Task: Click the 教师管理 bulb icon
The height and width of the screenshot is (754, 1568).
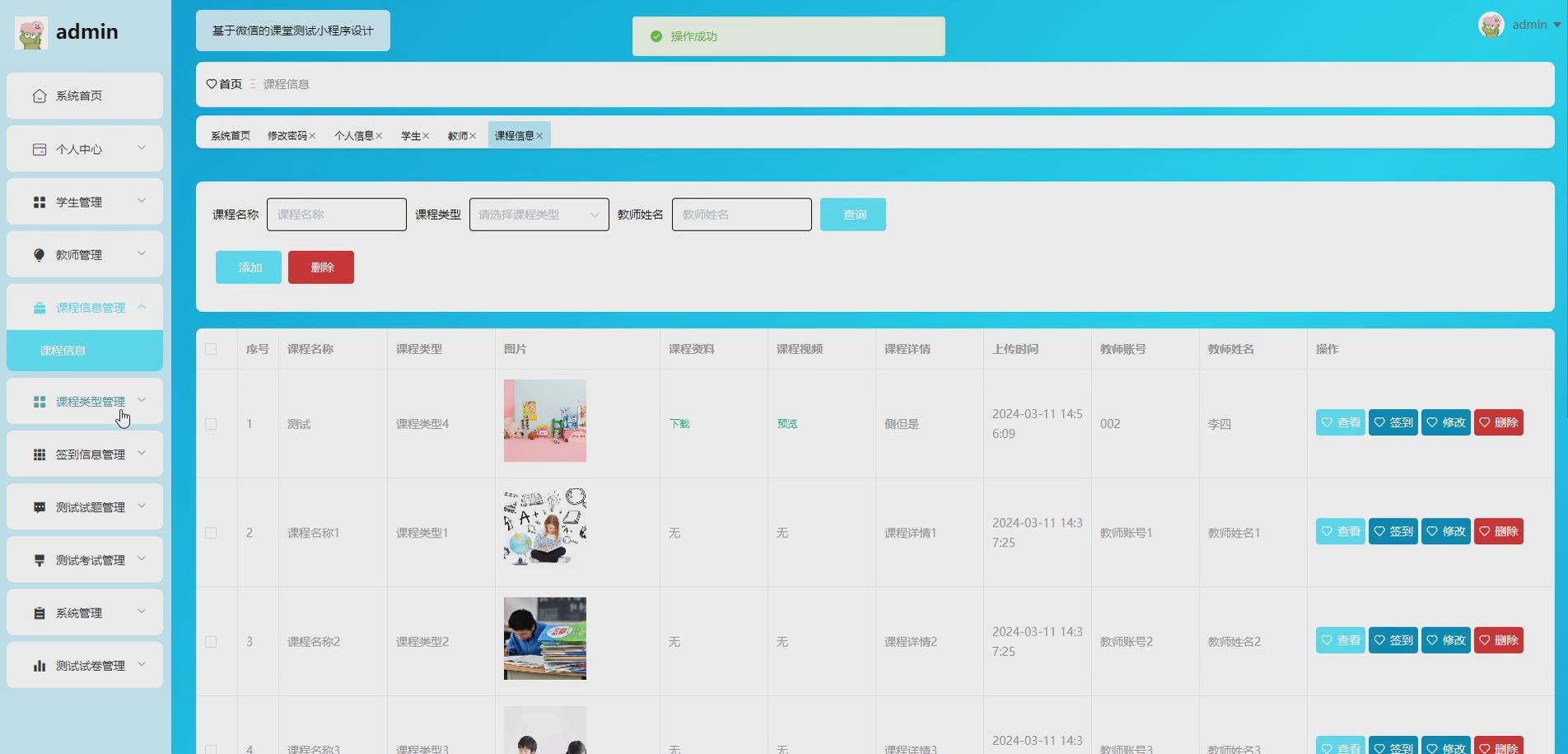Action: 40,254
